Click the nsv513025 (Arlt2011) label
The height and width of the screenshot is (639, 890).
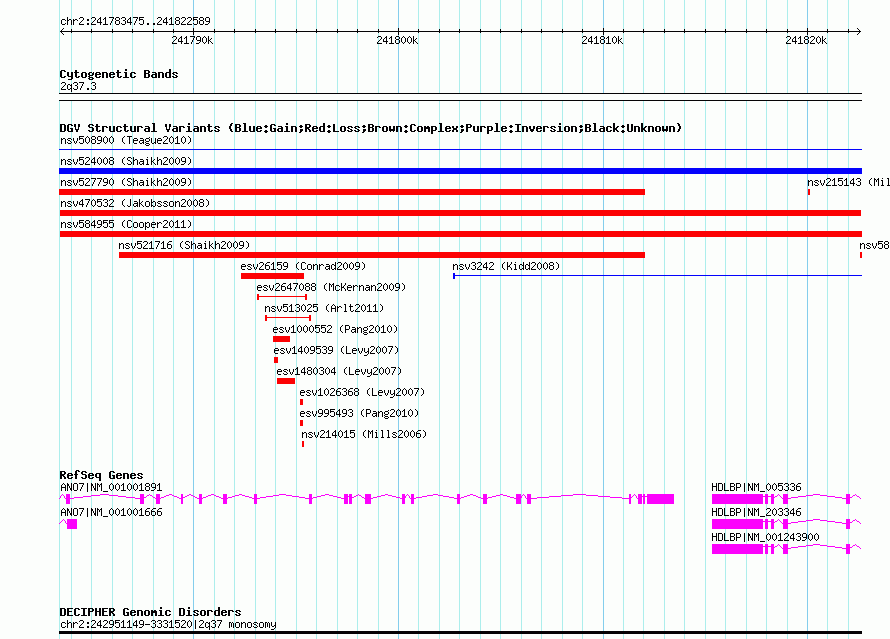tap(324, 308)
